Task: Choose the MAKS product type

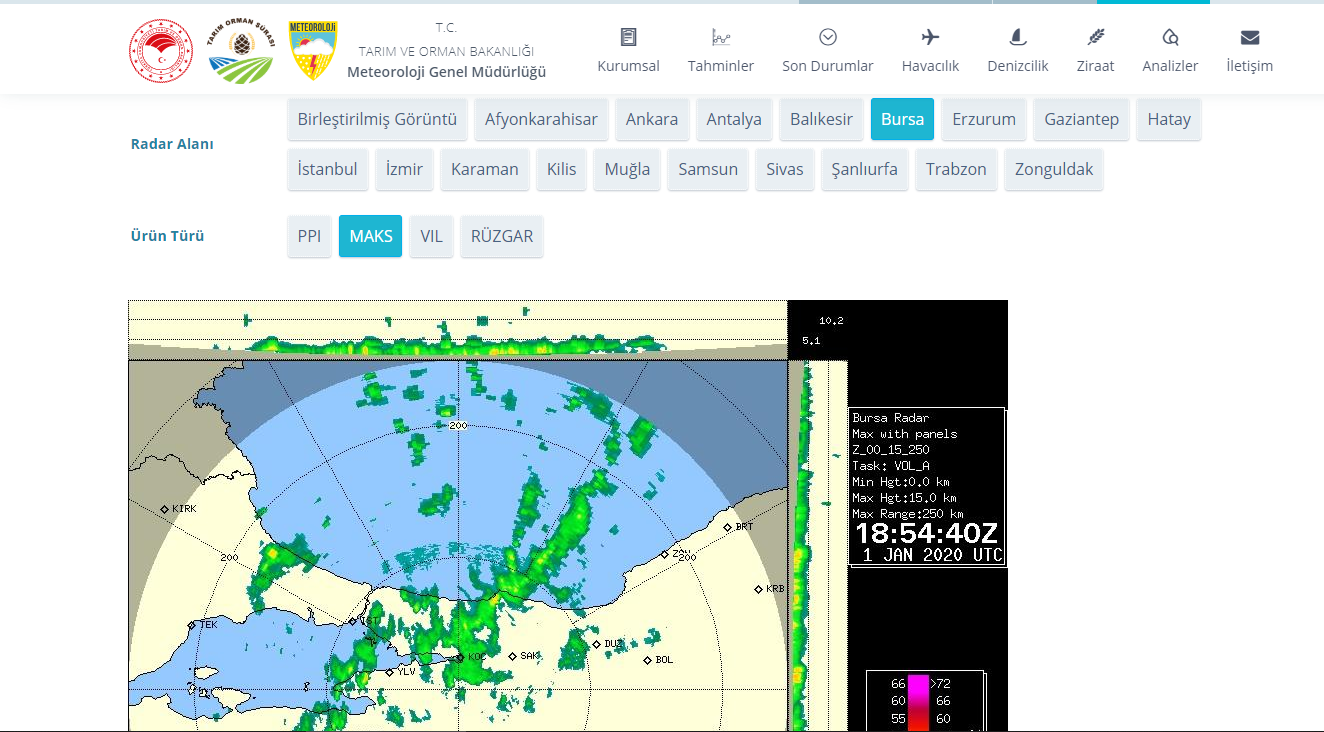Action: [371, 236]
